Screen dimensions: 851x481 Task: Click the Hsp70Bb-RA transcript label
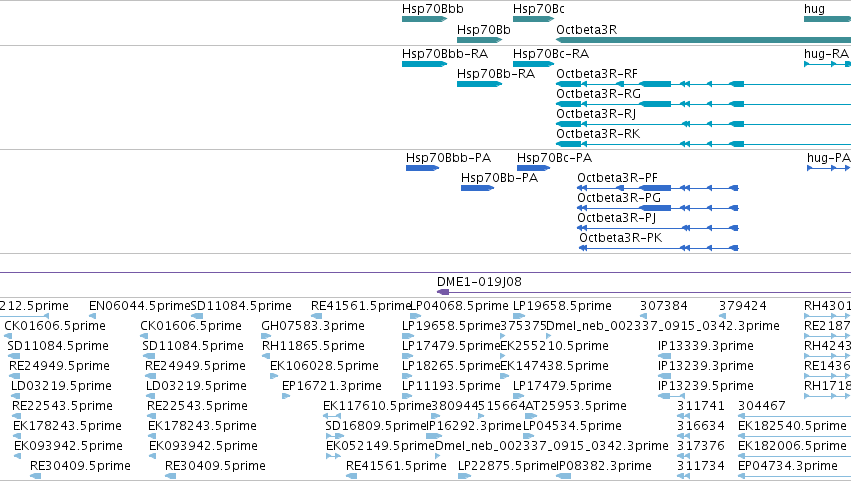click(x=496, y=74)
